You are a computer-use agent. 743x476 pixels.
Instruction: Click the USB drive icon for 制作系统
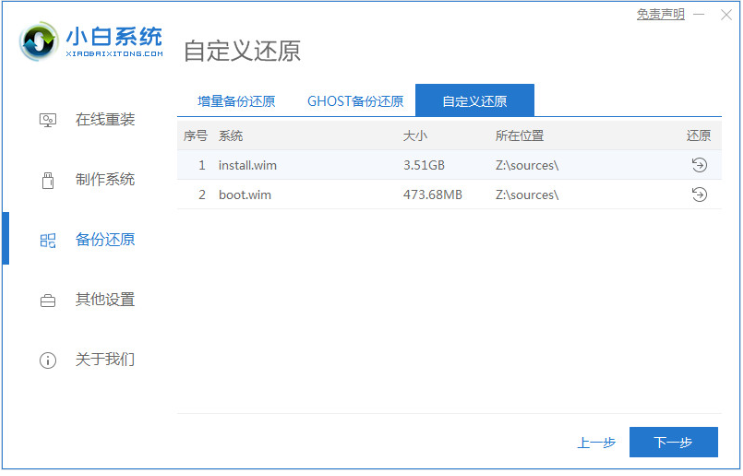pyautogui.click(x=47, y=180)
